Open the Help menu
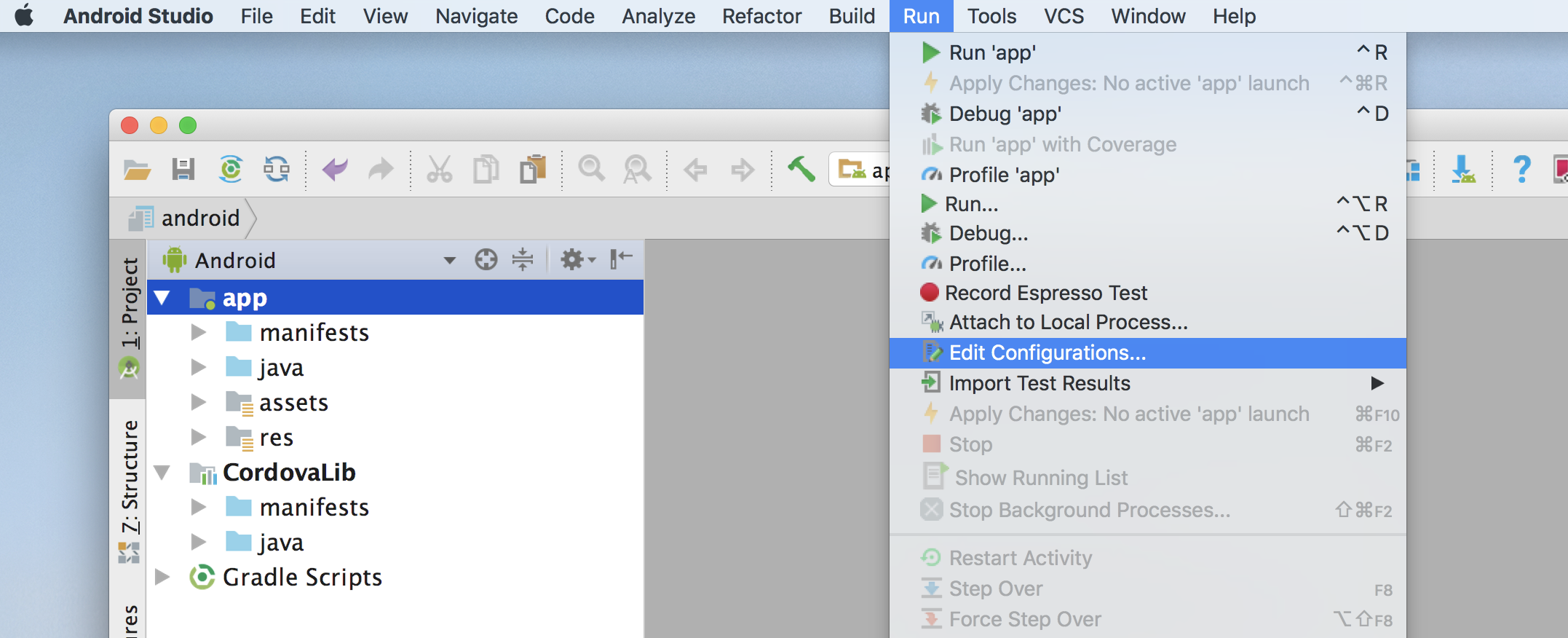Screen dimensions: 1568x638 (x=1234, y=16)
